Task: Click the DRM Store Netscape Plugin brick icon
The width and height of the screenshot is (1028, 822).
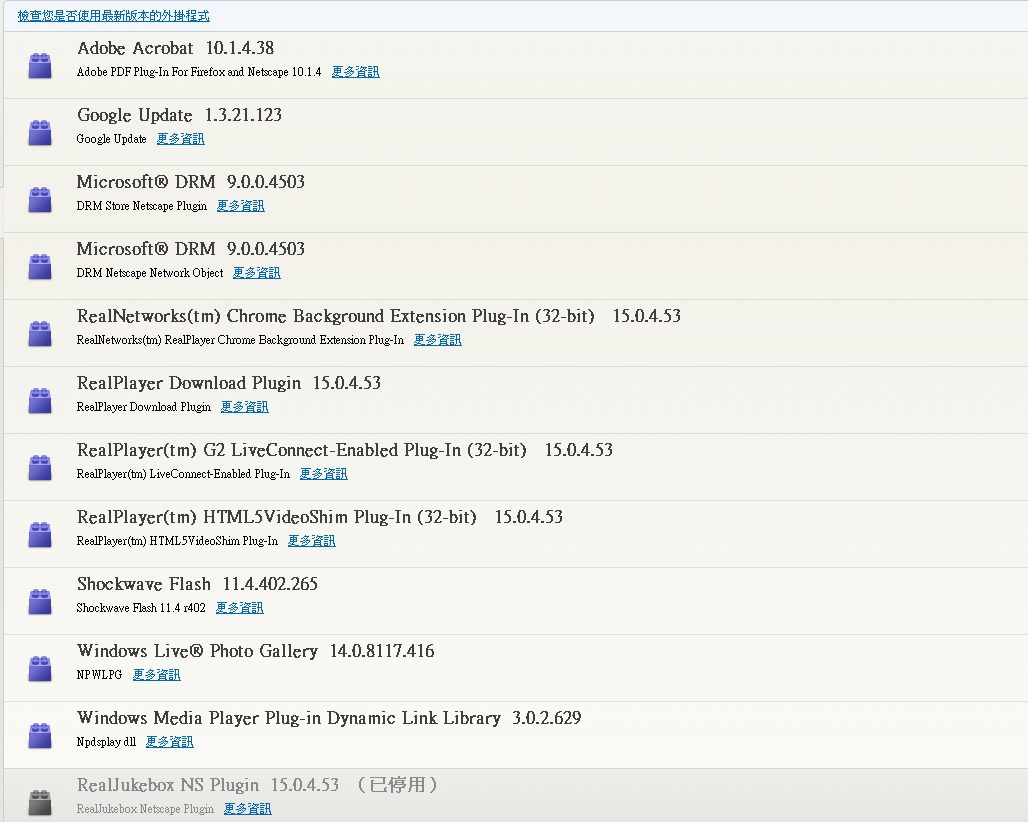Action: [x=40, y=200]
